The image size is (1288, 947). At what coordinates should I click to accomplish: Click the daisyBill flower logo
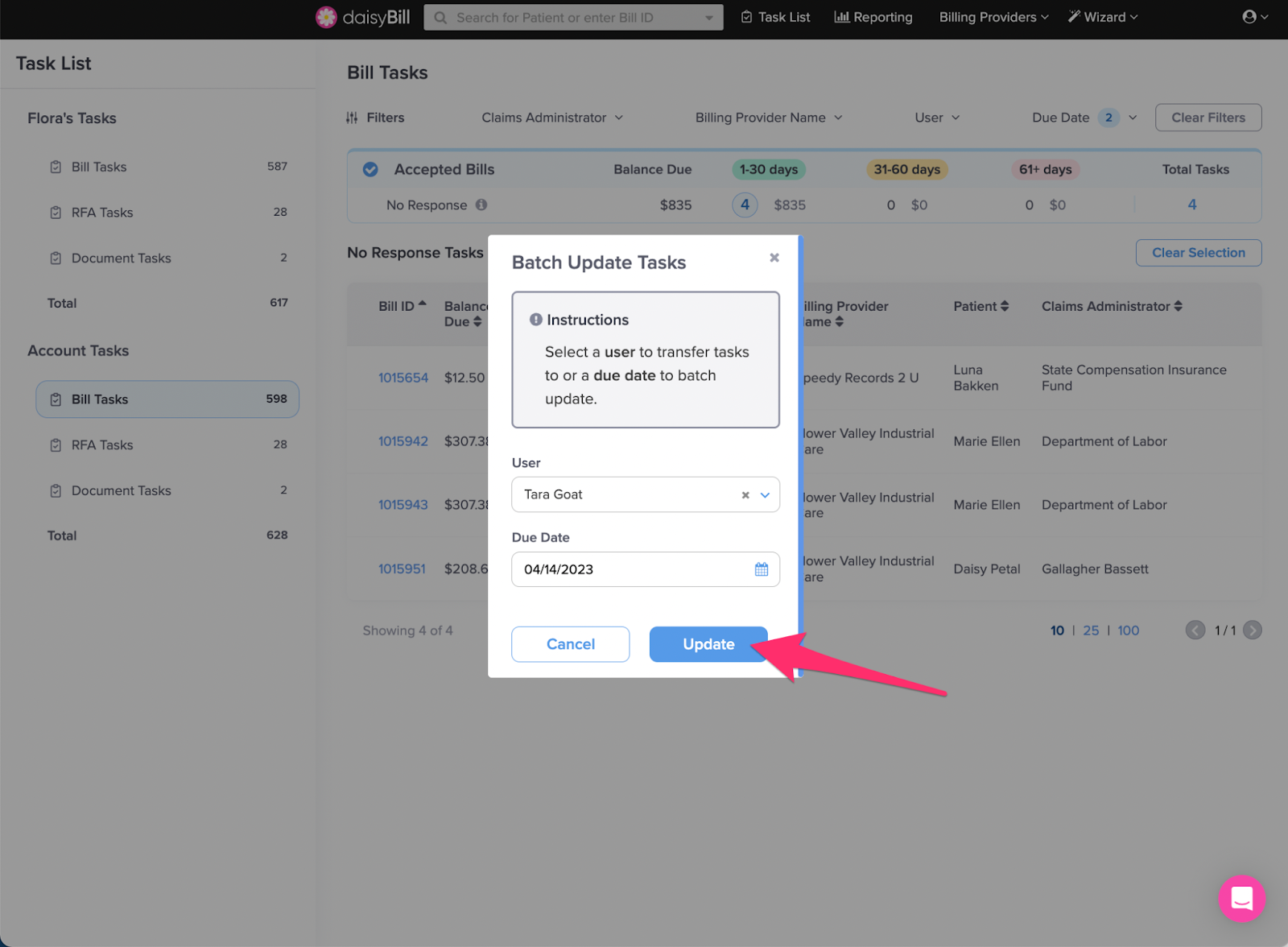(x=326, y=17)
